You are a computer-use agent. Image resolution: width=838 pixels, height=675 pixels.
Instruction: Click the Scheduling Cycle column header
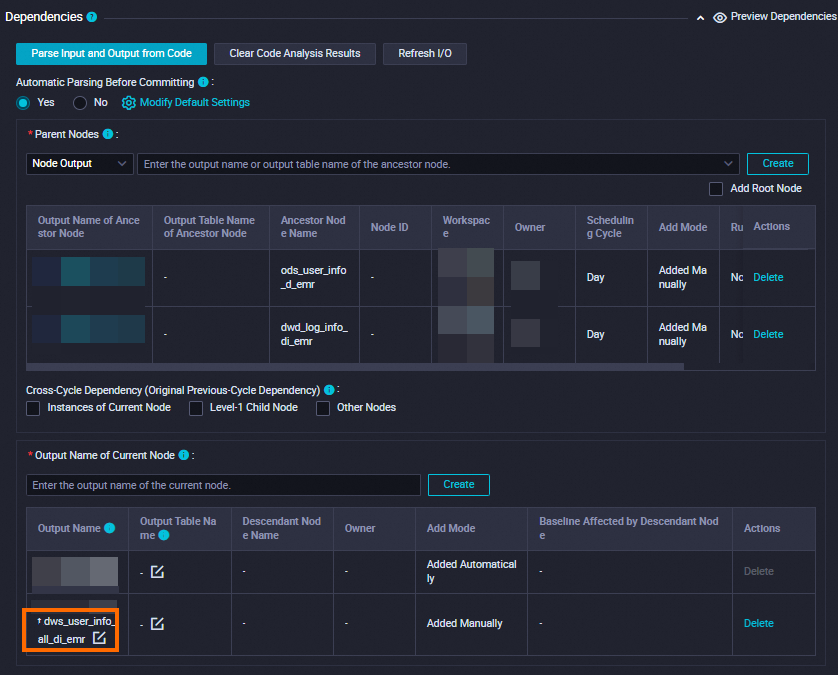pyautogui.click(x=610, y=227)
